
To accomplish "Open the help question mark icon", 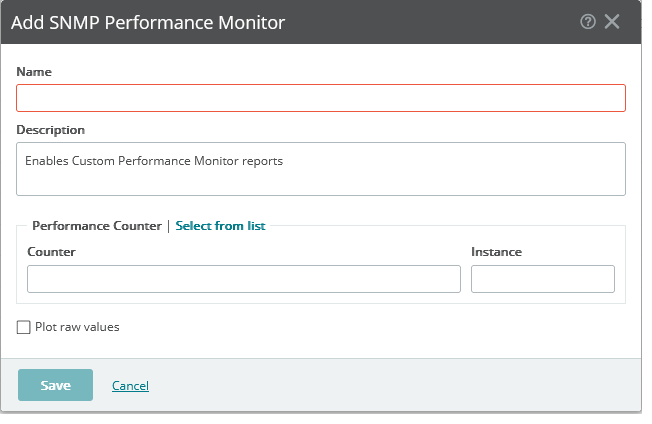I will tap(589, 21).
